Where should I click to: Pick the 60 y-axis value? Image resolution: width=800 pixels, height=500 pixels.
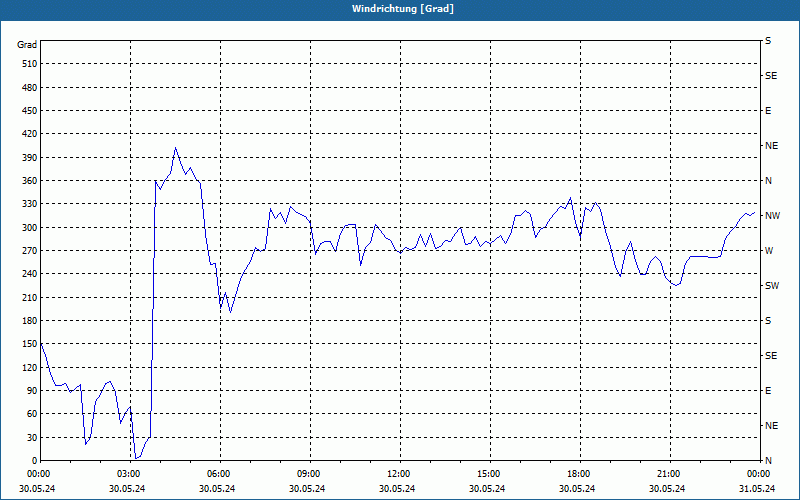(32, 414)
